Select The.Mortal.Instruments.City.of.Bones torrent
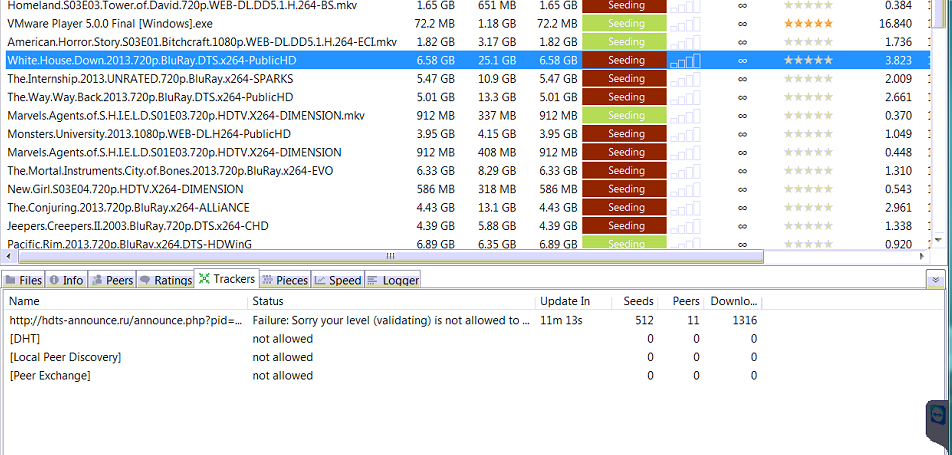 click(170, 171)
